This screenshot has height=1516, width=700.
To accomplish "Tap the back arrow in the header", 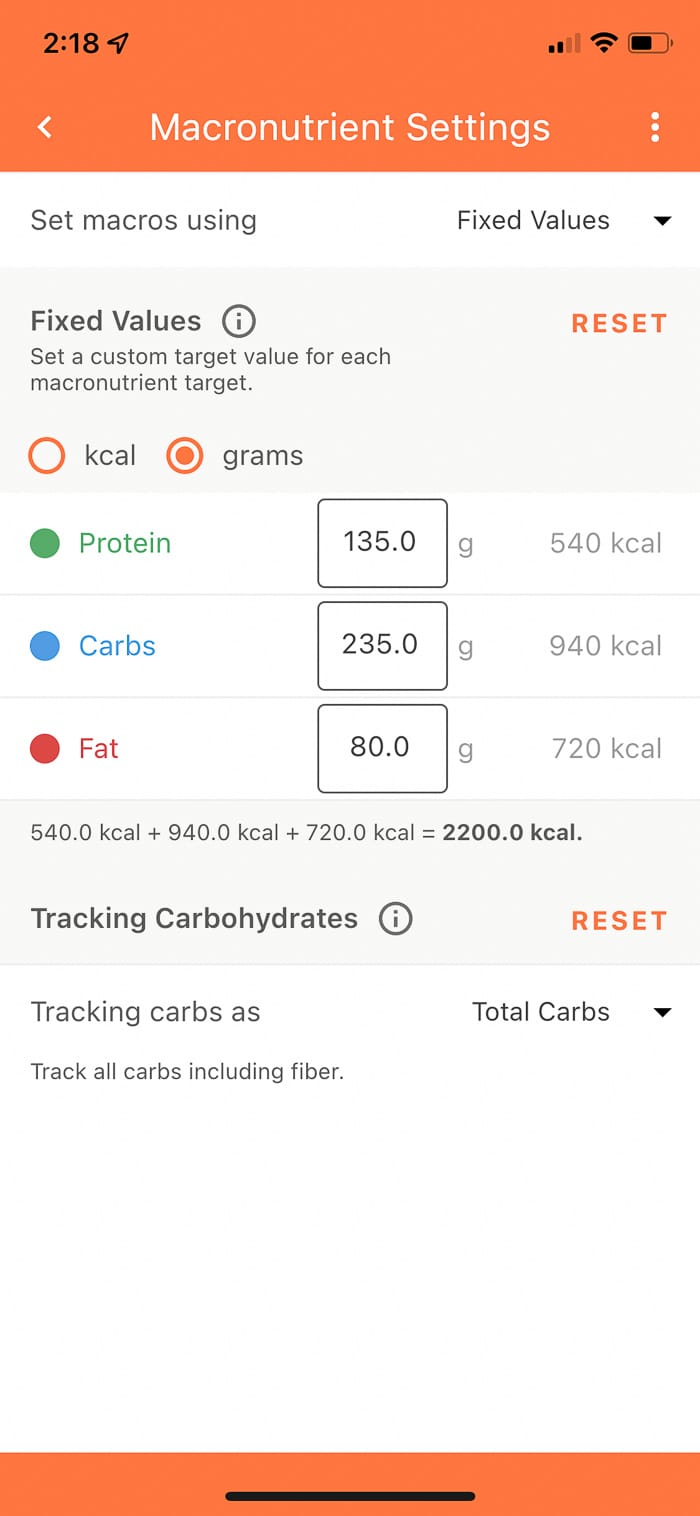I will (x=44, y=127).
